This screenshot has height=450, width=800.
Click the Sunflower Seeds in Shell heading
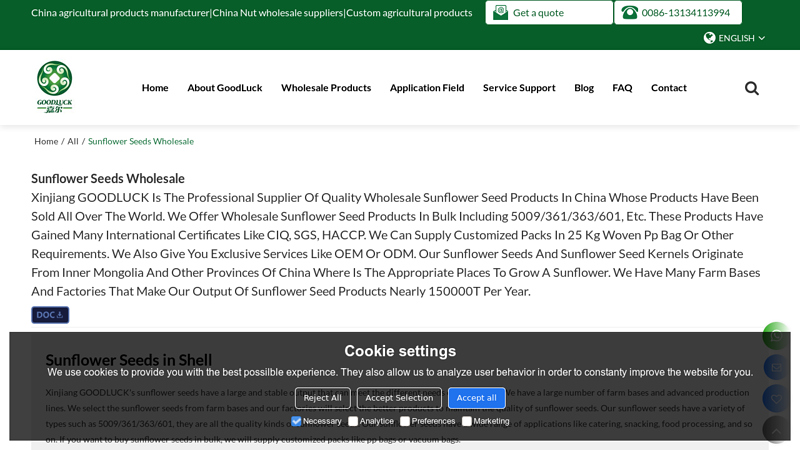[x=129, y=360]
